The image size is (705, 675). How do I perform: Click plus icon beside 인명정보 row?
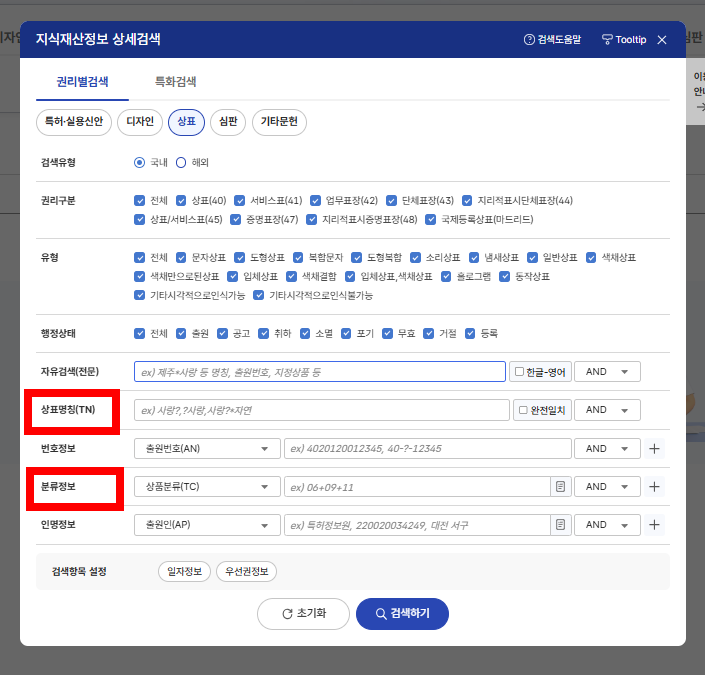pyautogui.click(x=655, y=525)
